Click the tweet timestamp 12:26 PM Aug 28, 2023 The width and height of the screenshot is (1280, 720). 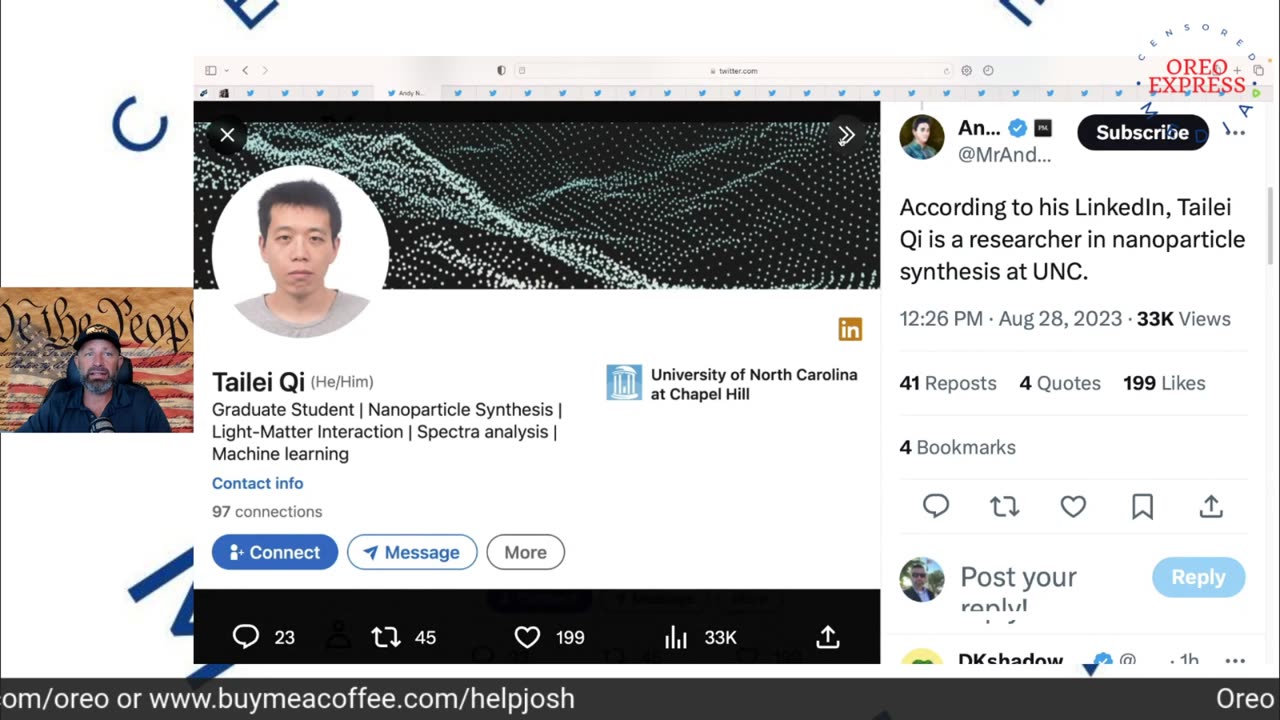point(1010,319)
